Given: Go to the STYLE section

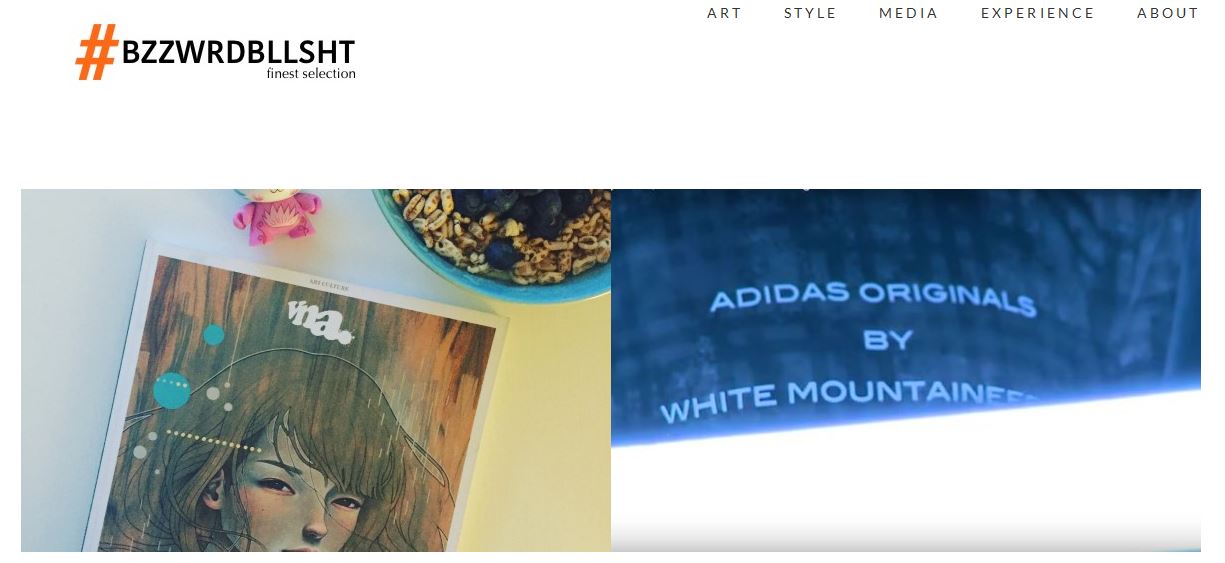Looking at the screenshot, I should 810,13.
